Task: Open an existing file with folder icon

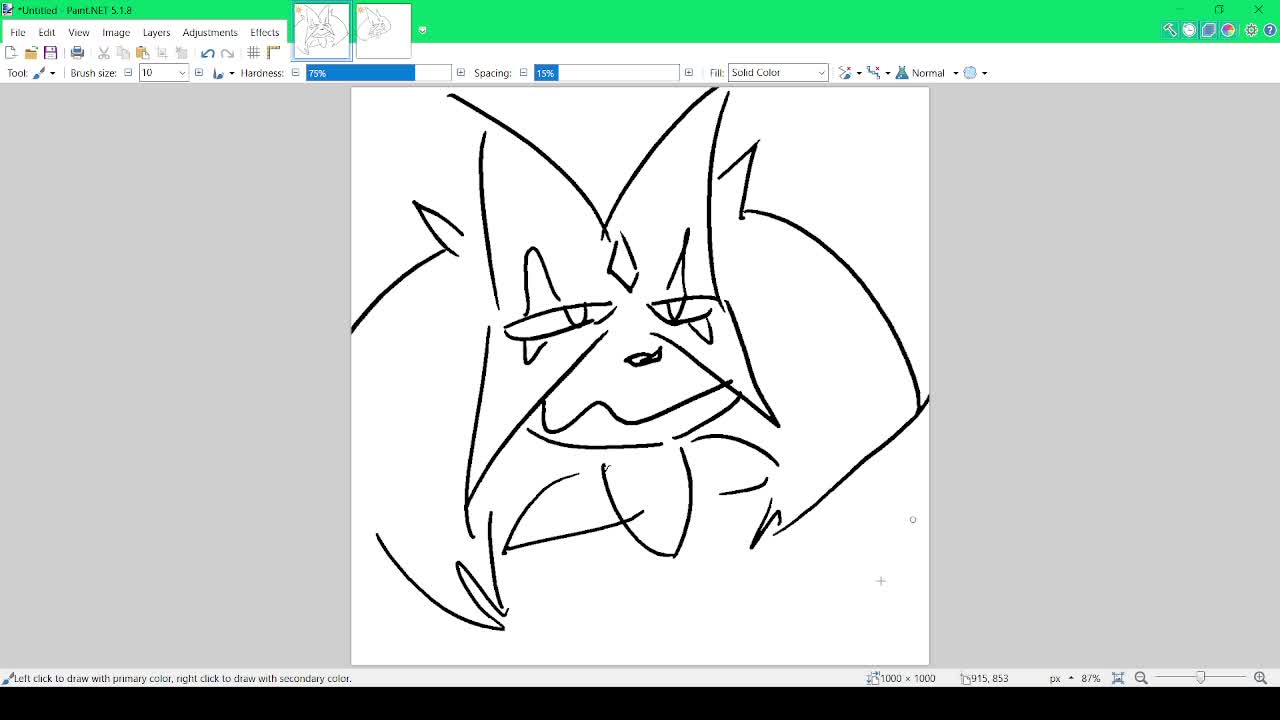Action: pos(31,53)
